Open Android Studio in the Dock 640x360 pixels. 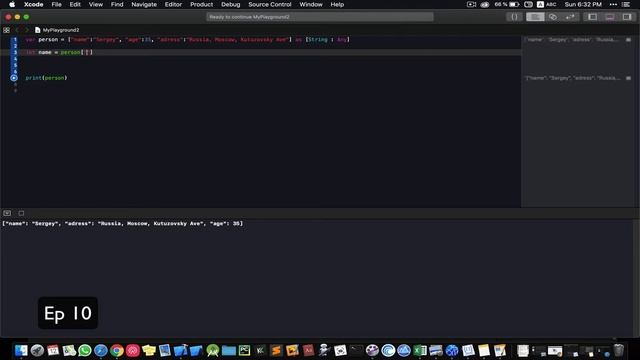pos(212,350)
